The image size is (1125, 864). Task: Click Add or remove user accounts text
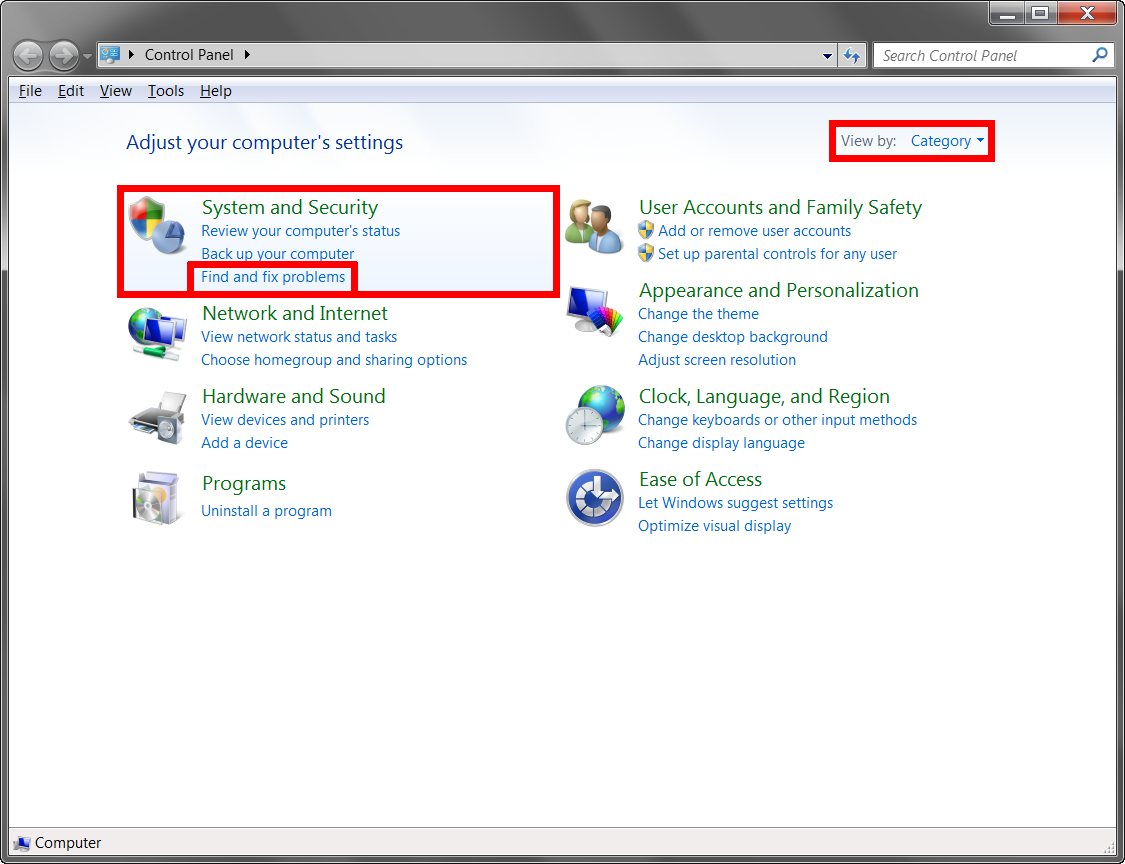click(754, 231)
